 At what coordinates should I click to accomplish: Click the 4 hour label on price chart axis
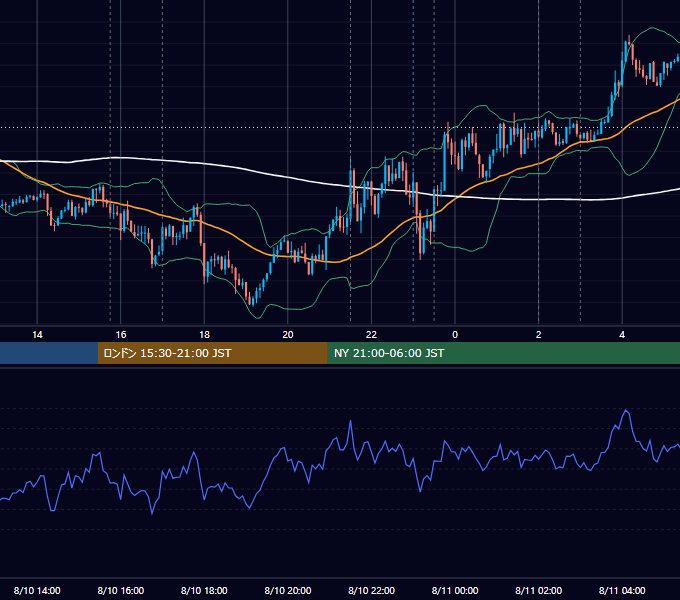coord(622,335)
